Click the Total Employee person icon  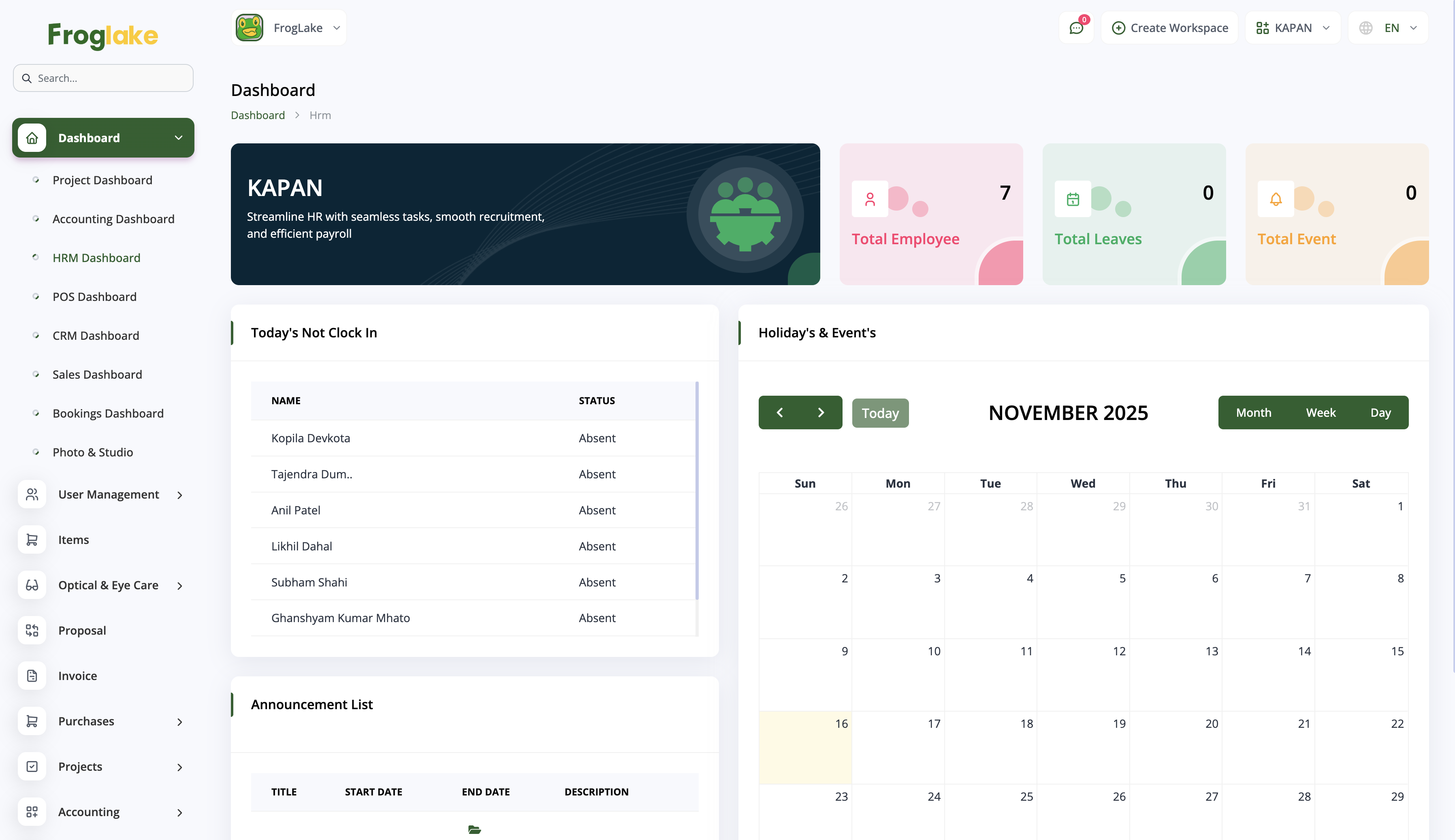tap(870, 199)
